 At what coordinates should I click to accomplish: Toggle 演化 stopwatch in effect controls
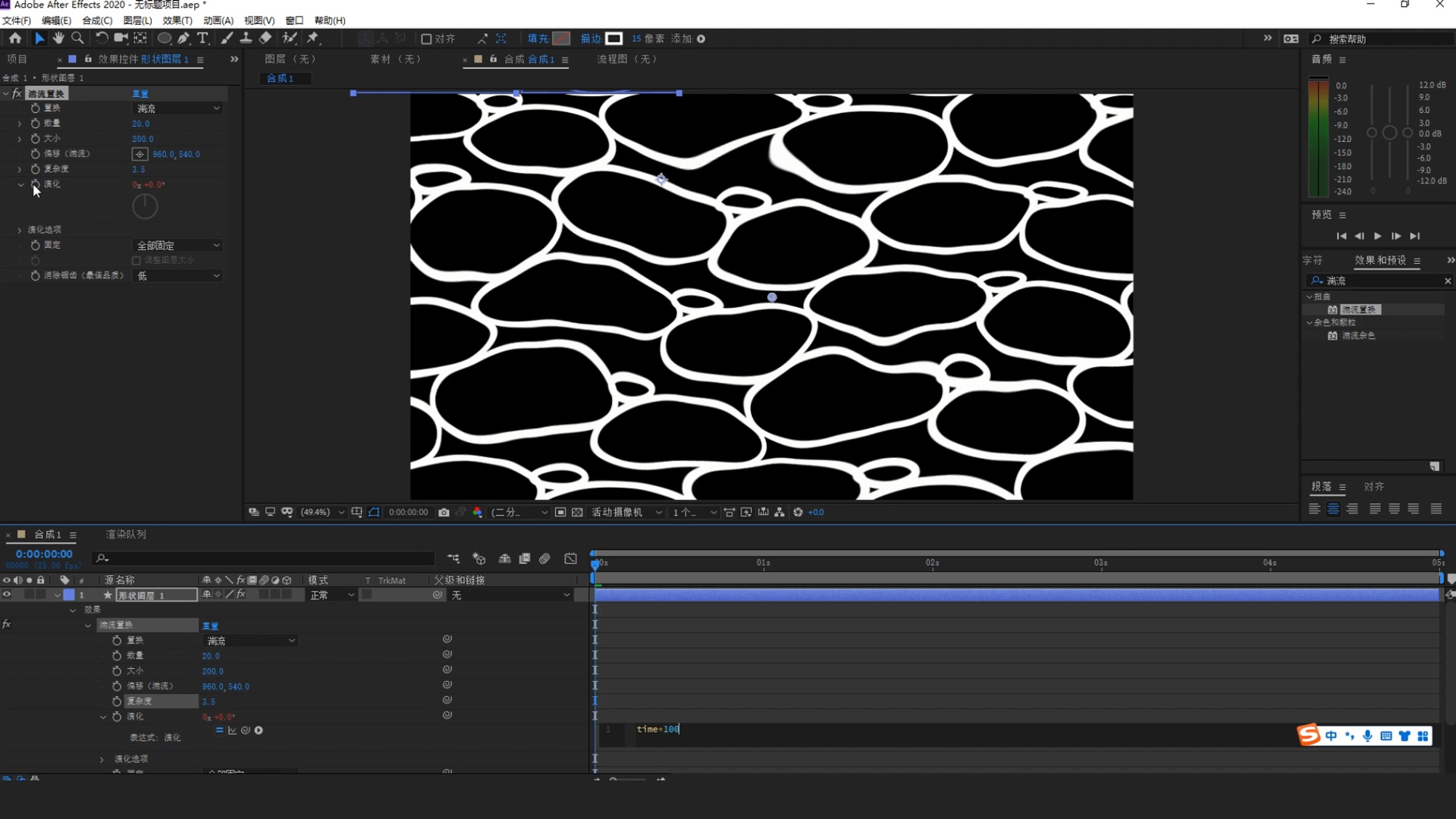point(35,184)
